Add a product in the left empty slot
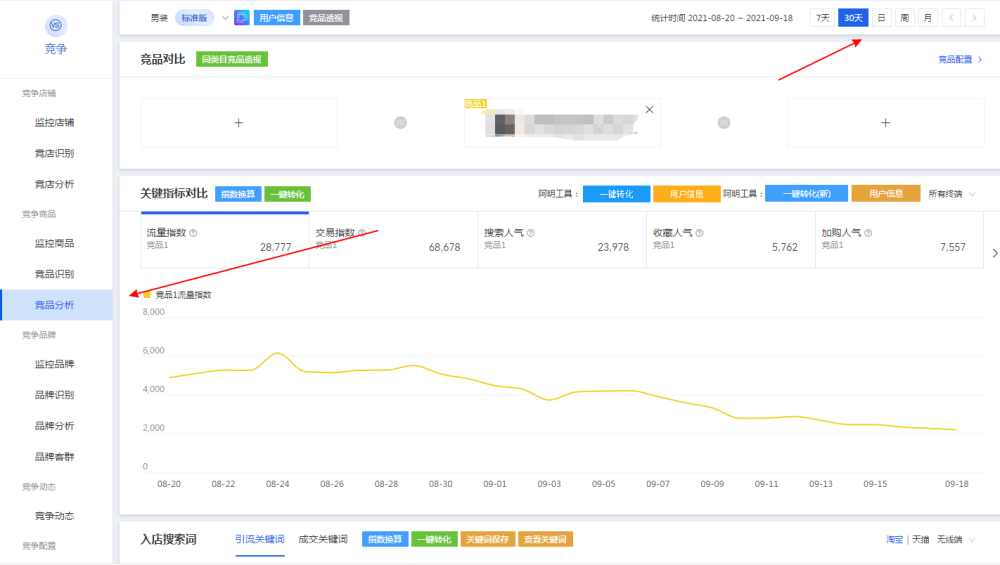This screenshot has width=1000, height=565. coord(239,123)
